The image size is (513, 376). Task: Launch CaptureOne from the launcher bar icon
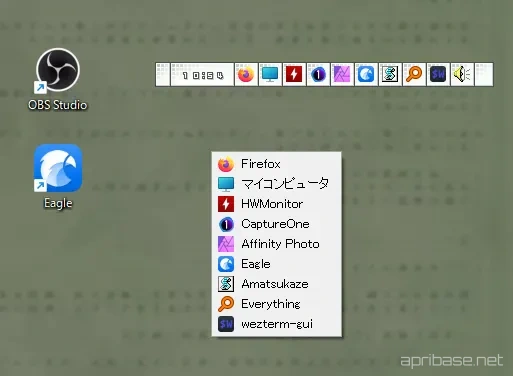pyautogui.click(x=318, y=74)
